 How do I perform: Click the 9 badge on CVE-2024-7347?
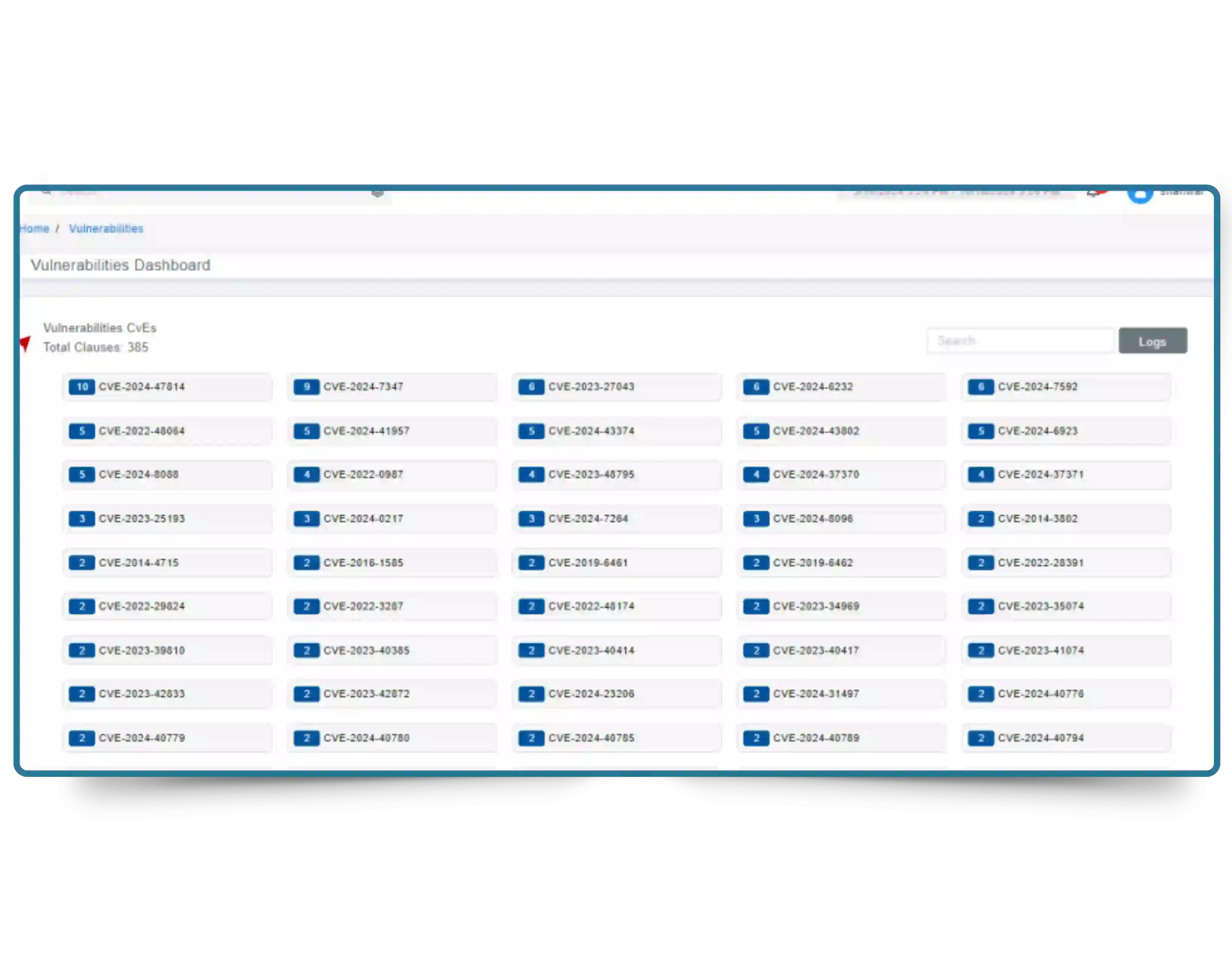[306, 387]
